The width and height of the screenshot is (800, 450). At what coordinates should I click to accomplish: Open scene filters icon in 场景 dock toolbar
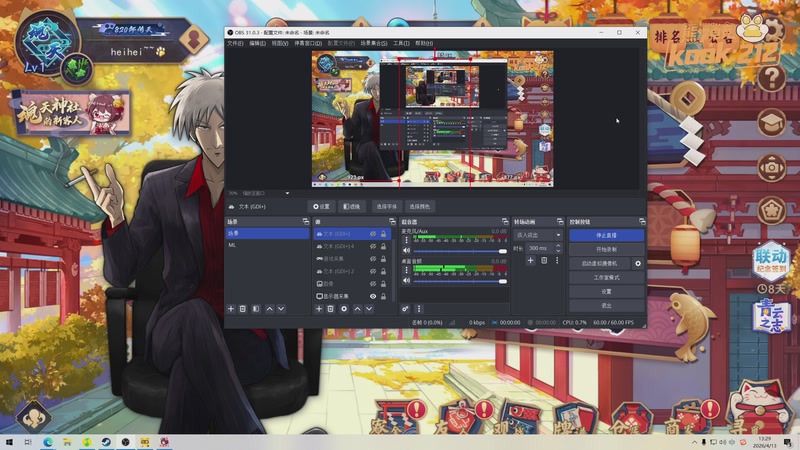pyautogui.click(x=256, y=309)
